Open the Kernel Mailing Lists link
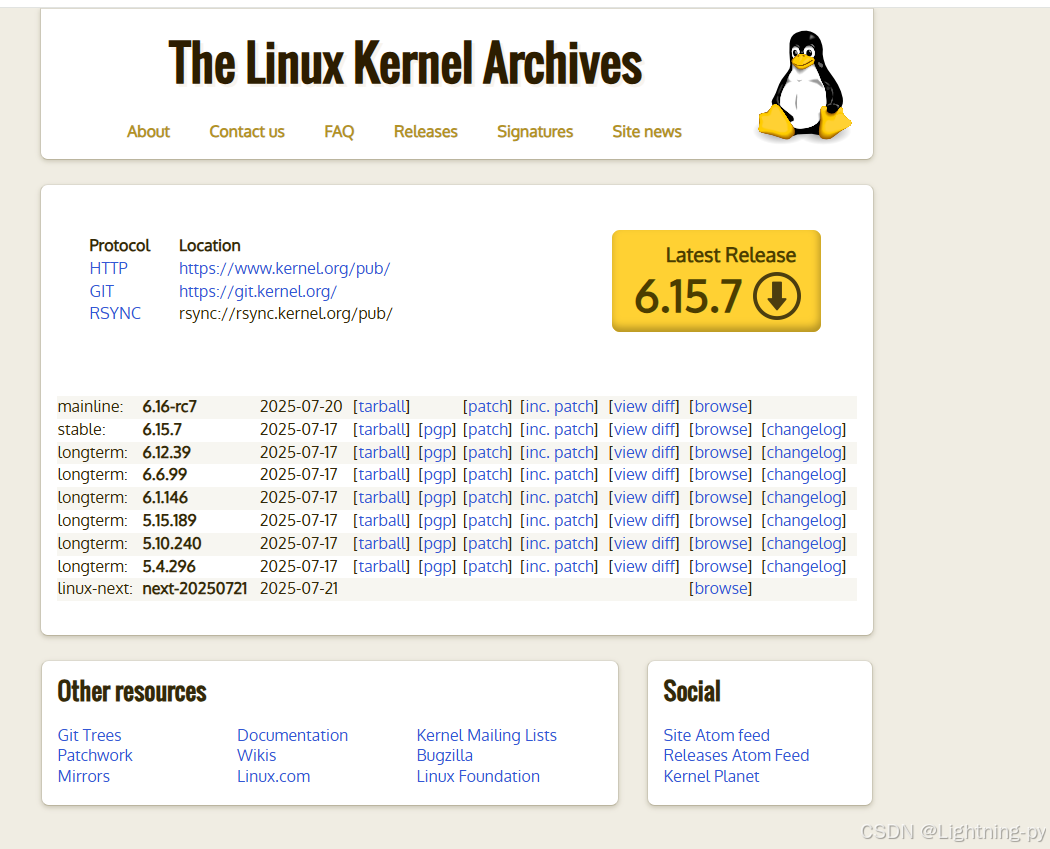This screenshot has height=849, width=1050. click(486, 735)
